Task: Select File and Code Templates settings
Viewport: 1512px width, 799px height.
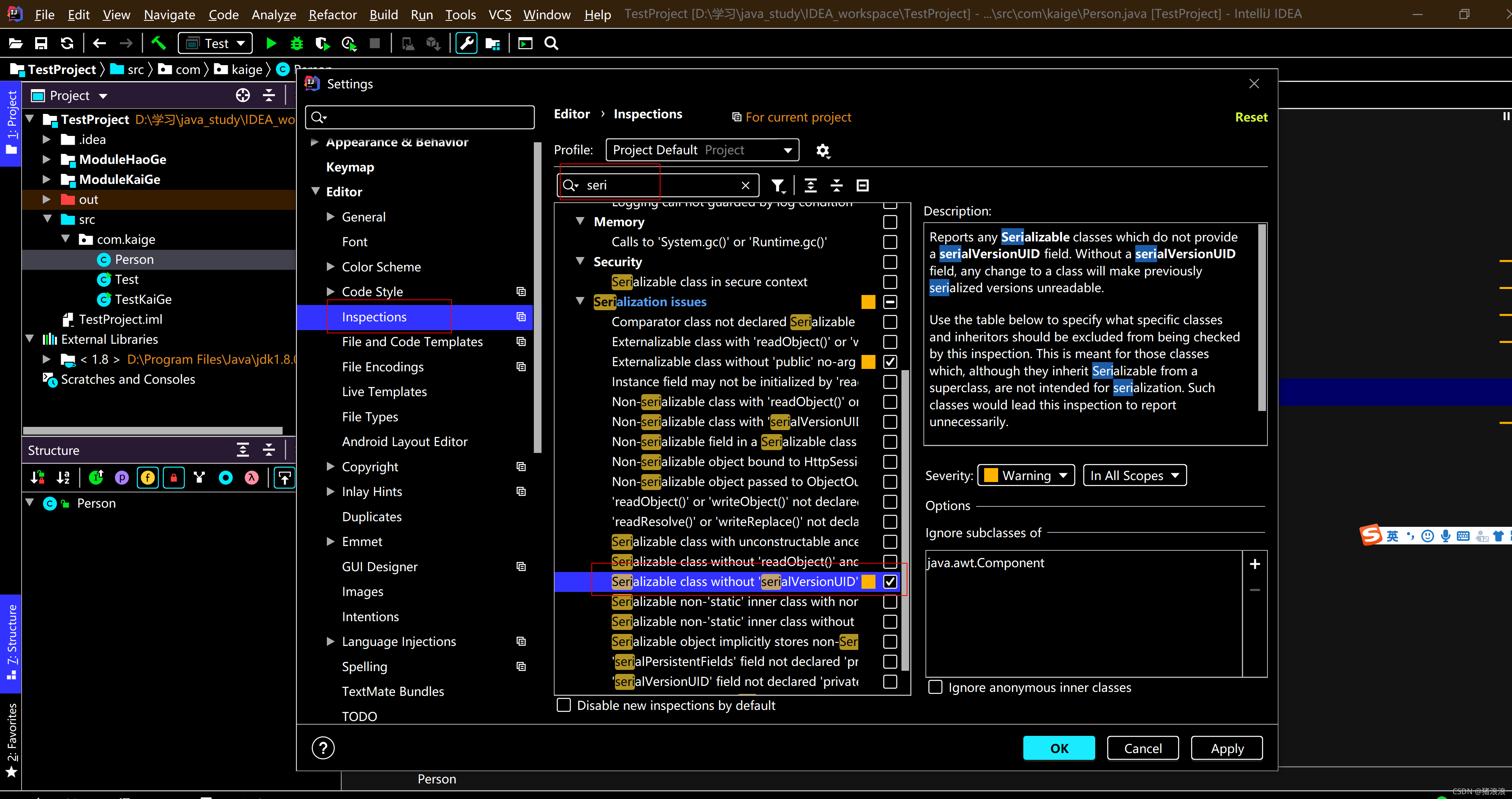Action: tap(412, 342)
